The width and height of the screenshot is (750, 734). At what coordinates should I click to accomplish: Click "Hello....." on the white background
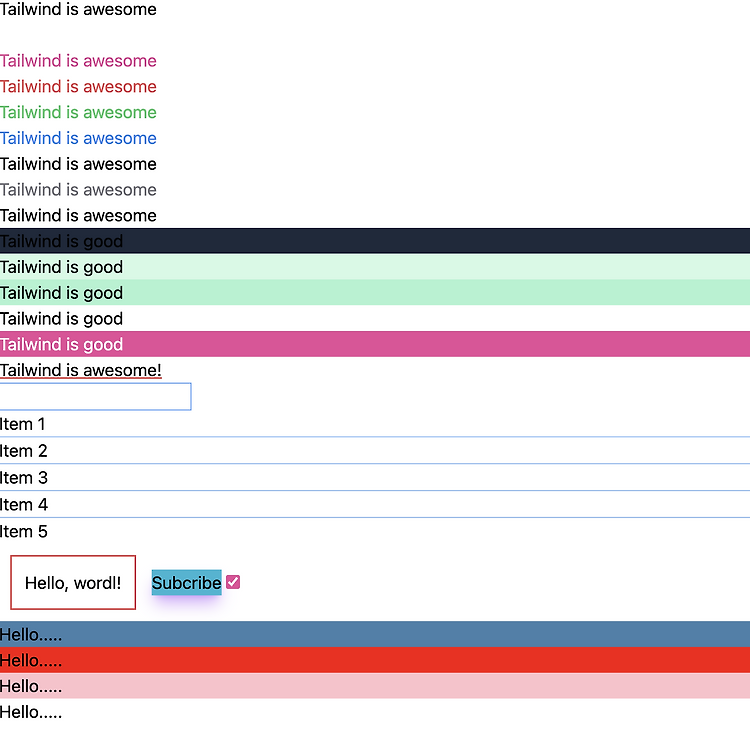tap(31, 712)
